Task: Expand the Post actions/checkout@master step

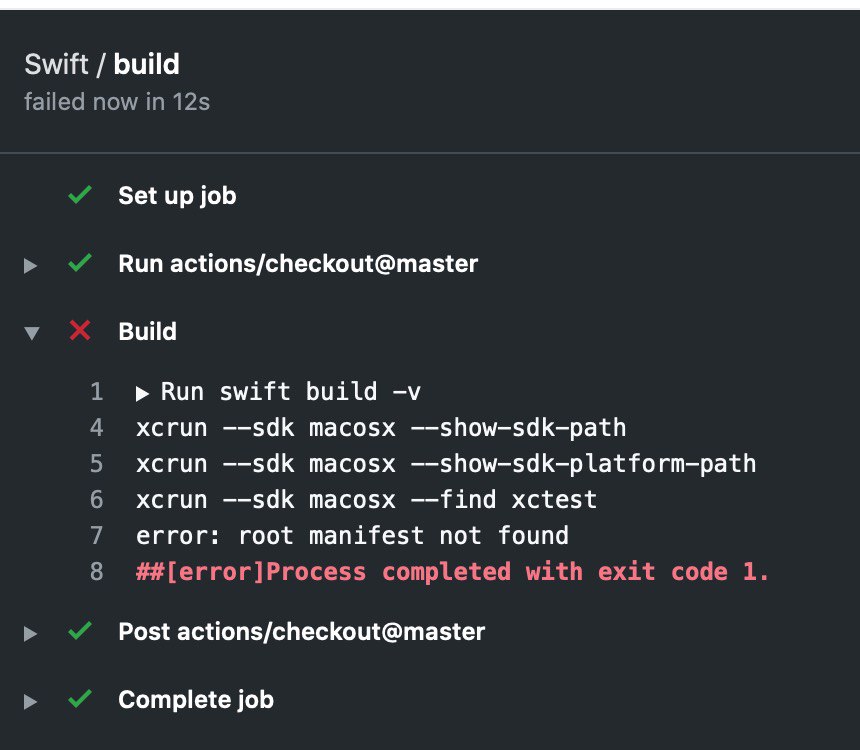Action: 30,634
